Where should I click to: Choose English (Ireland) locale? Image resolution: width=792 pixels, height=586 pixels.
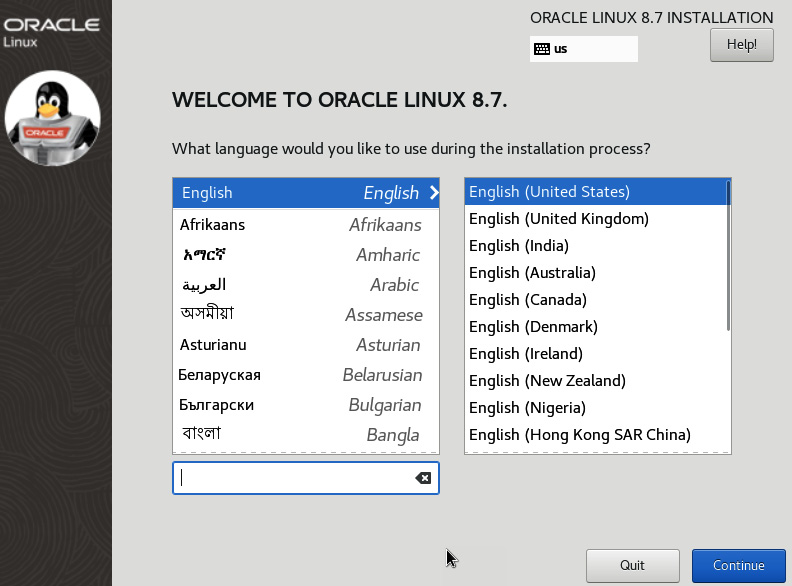pyautogui.click(x=596, y=354)
